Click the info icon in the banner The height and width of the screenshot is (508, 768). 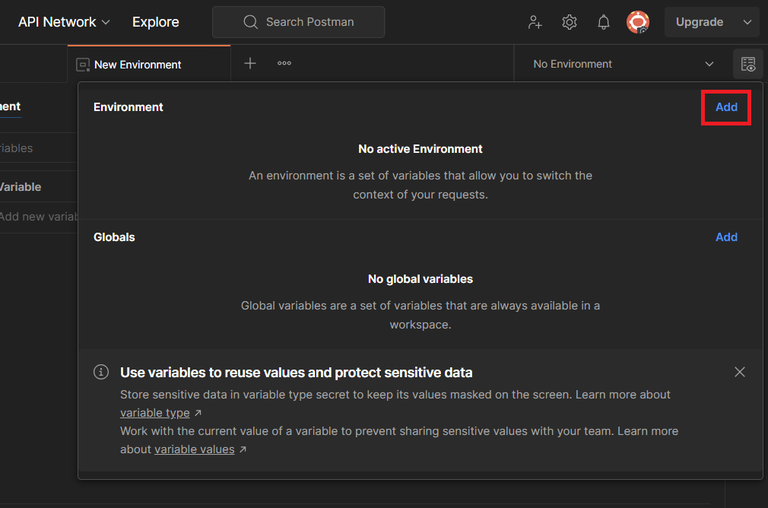click(x=101, y=372)
